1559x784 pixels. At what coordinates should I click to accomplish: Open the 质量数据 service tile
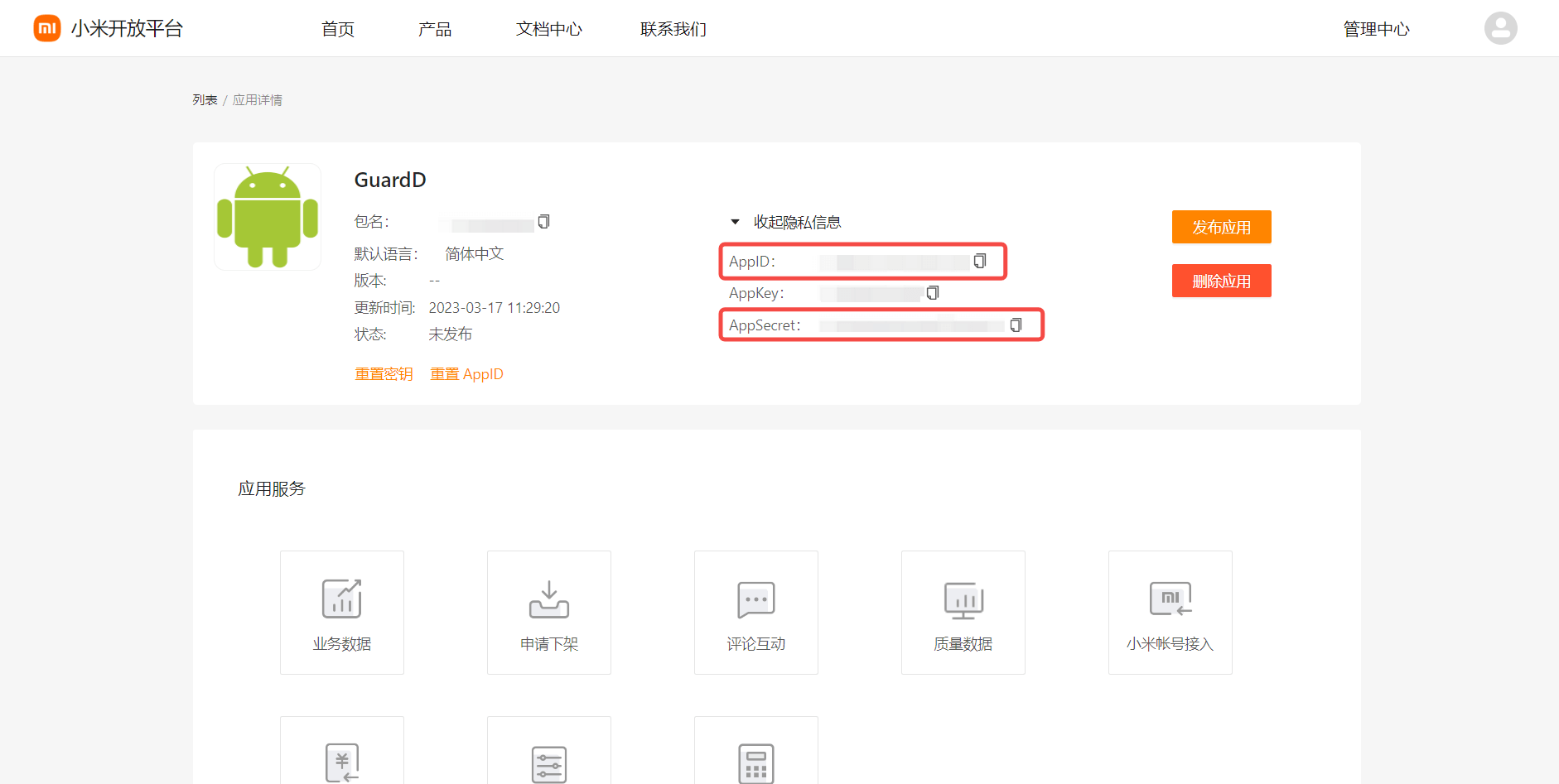pos(963,613)
